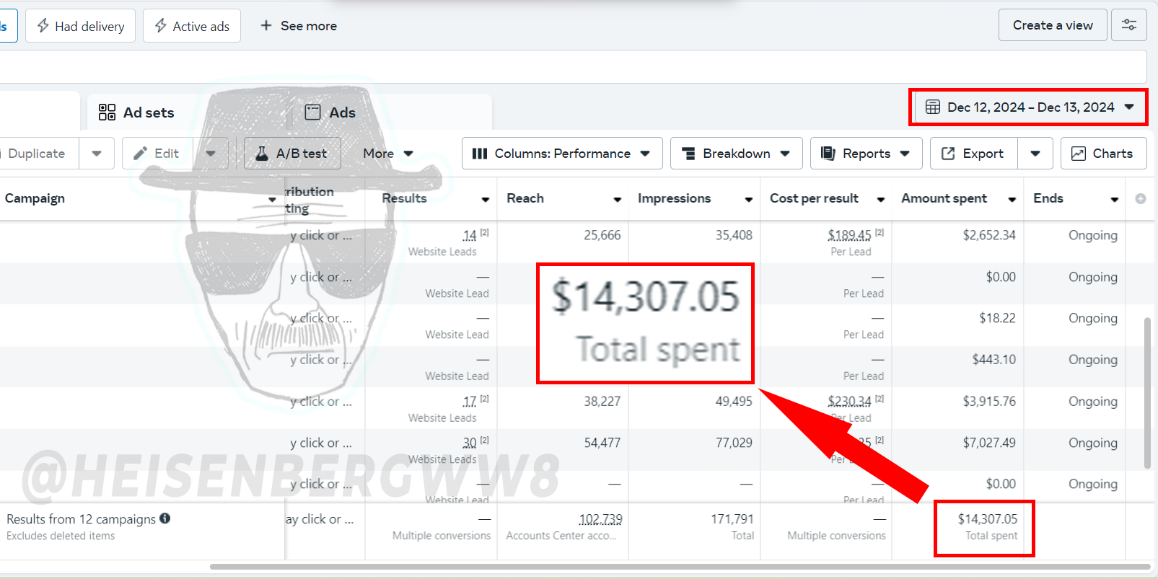The image size is (1158, 579).
Task: Click Ongoing in the $443.10 row
Action: tap(1092, 360)
